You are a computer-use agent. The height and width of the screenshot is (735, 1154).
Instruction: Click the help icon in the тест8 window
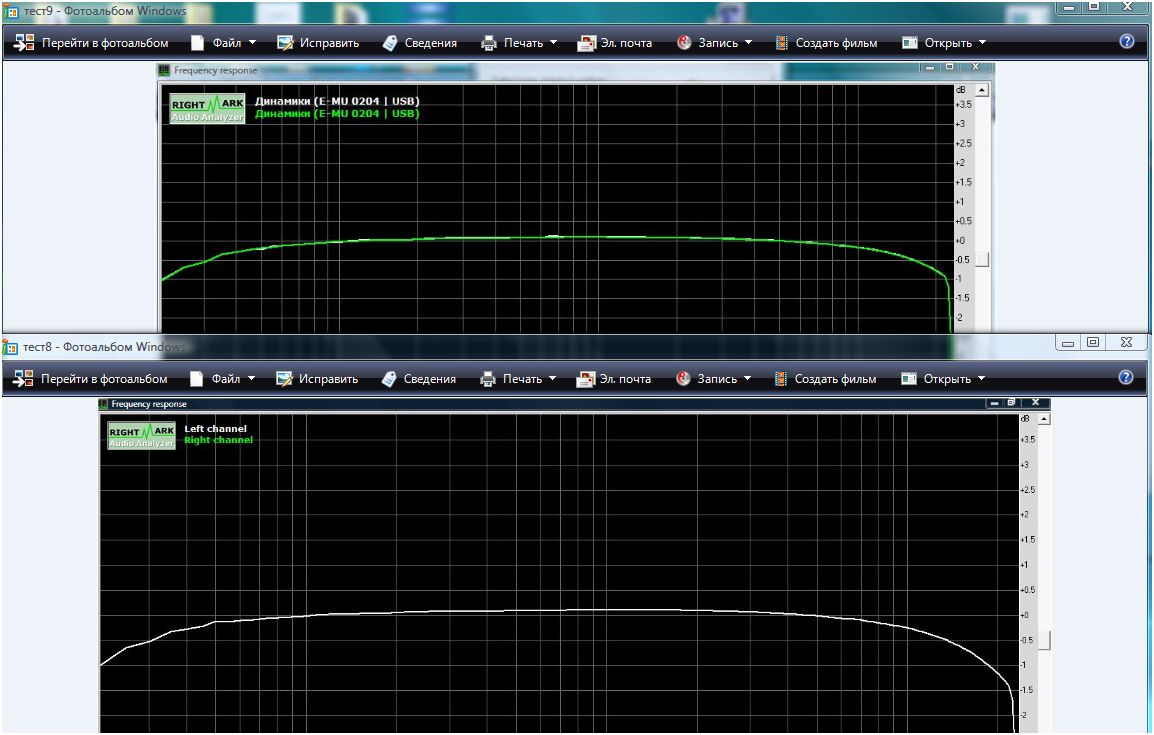[x=1126, y=378]
